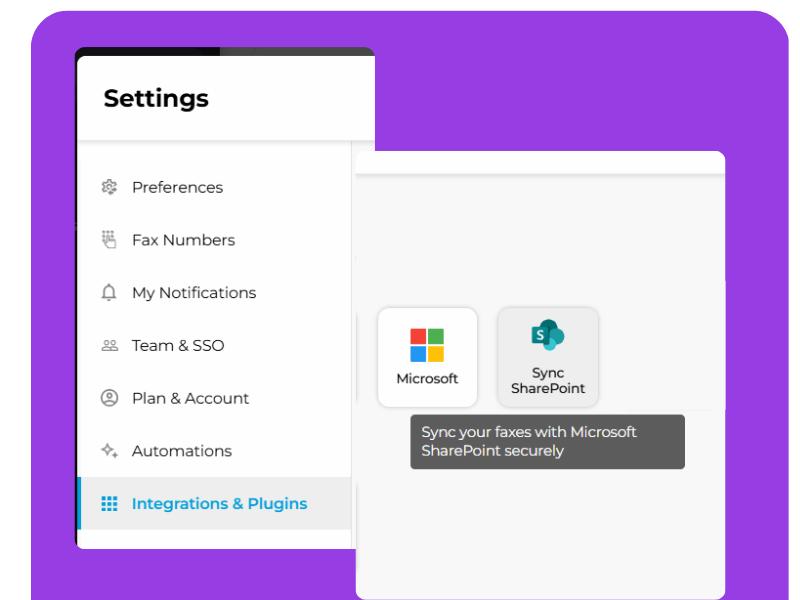Image resolution: width=800 pixels, height=600 pixels.
Task: Select Integrations & Plugins menu item
Action: 215,504
